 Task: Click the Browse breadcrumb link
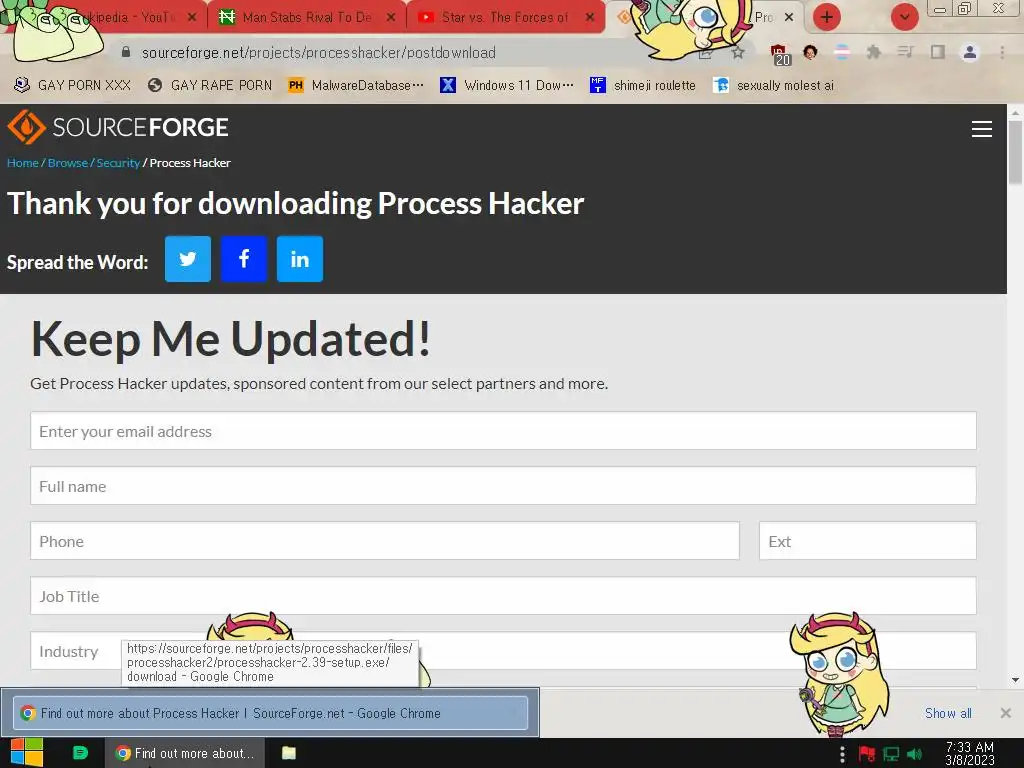(68, 163)
